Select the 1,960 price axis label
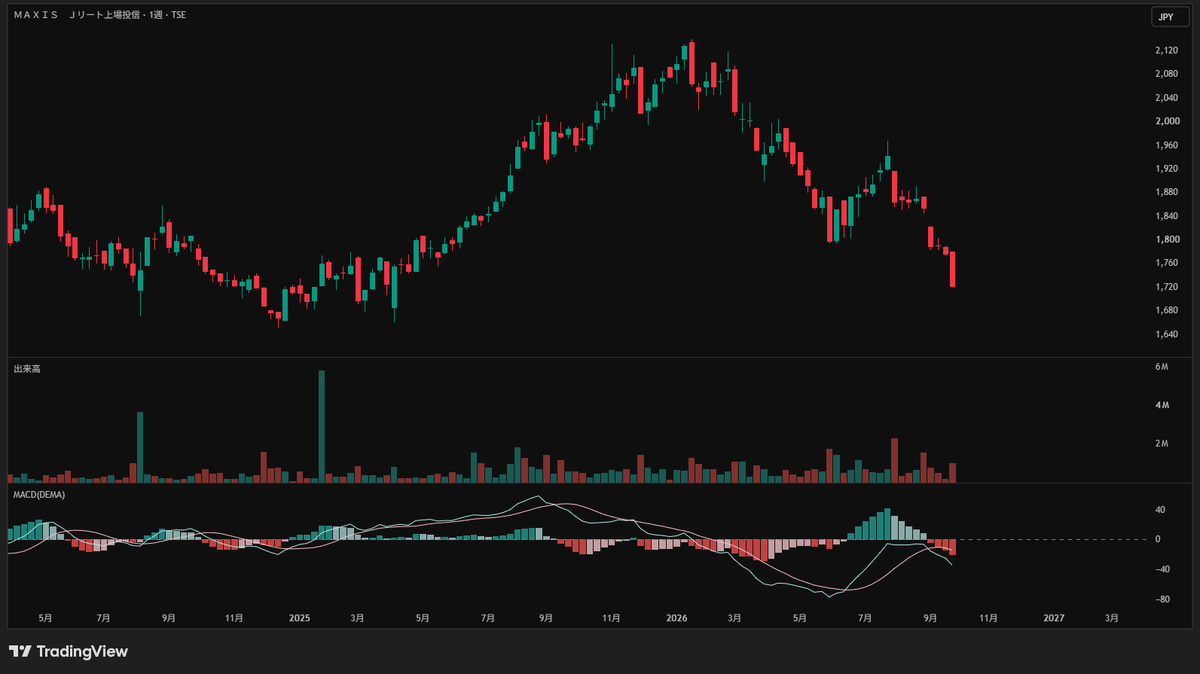This screenshot has width=1200, height=674. pos(1165,145)
